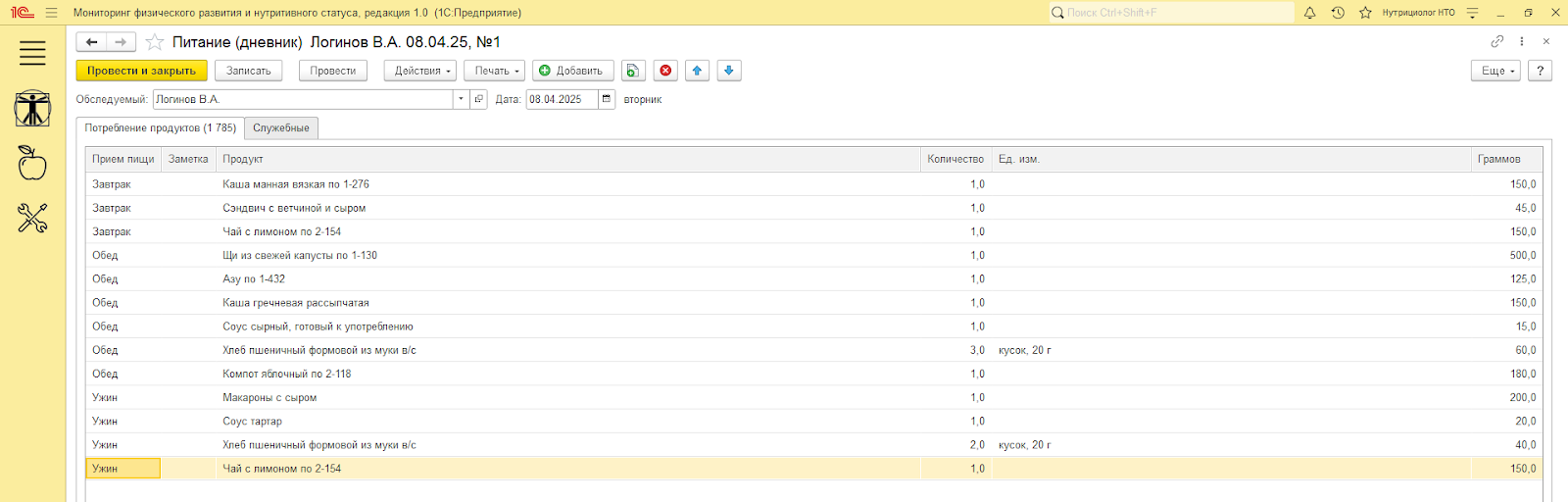Click the Записать button
The width and height of the screenshot is (1568, 502).
click(x=248, y=71)
